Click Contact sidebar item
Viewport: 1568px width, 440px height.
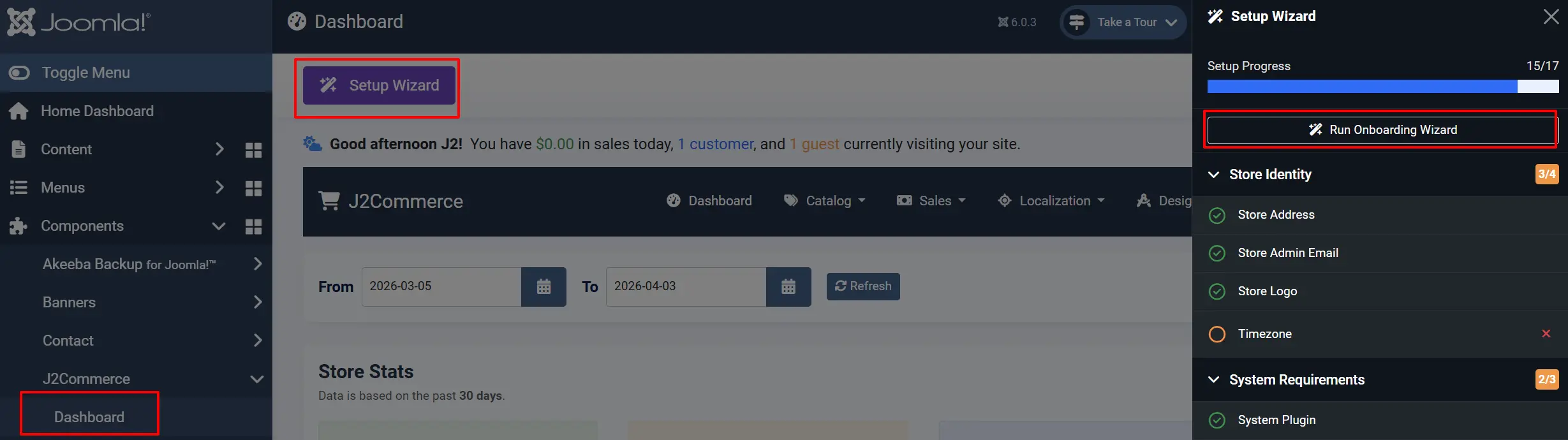tap(68, 341)
